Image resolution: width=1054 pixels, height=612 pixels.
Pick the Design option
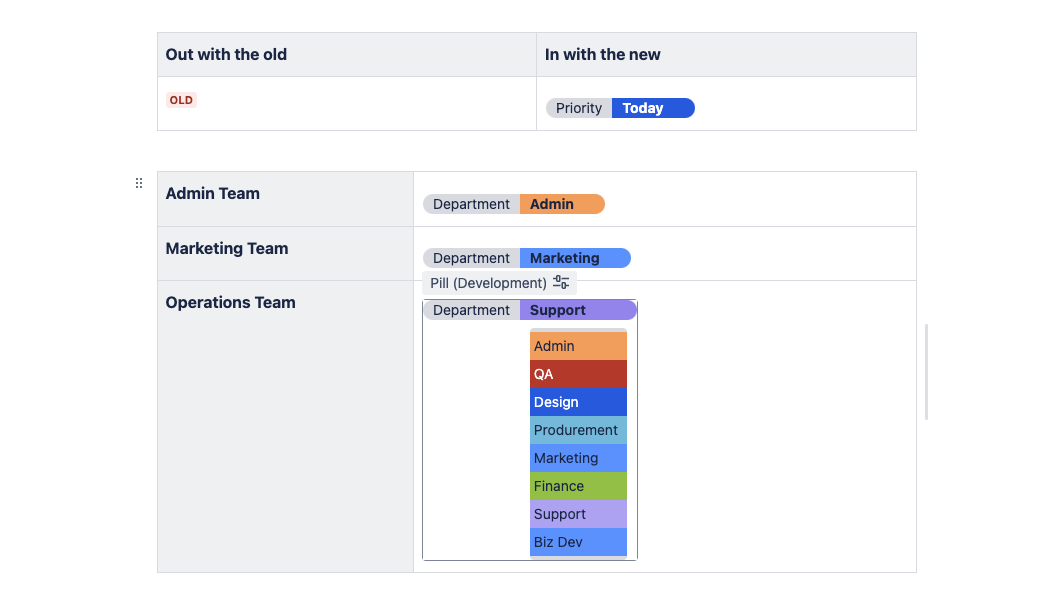click(x=578, y=402)
